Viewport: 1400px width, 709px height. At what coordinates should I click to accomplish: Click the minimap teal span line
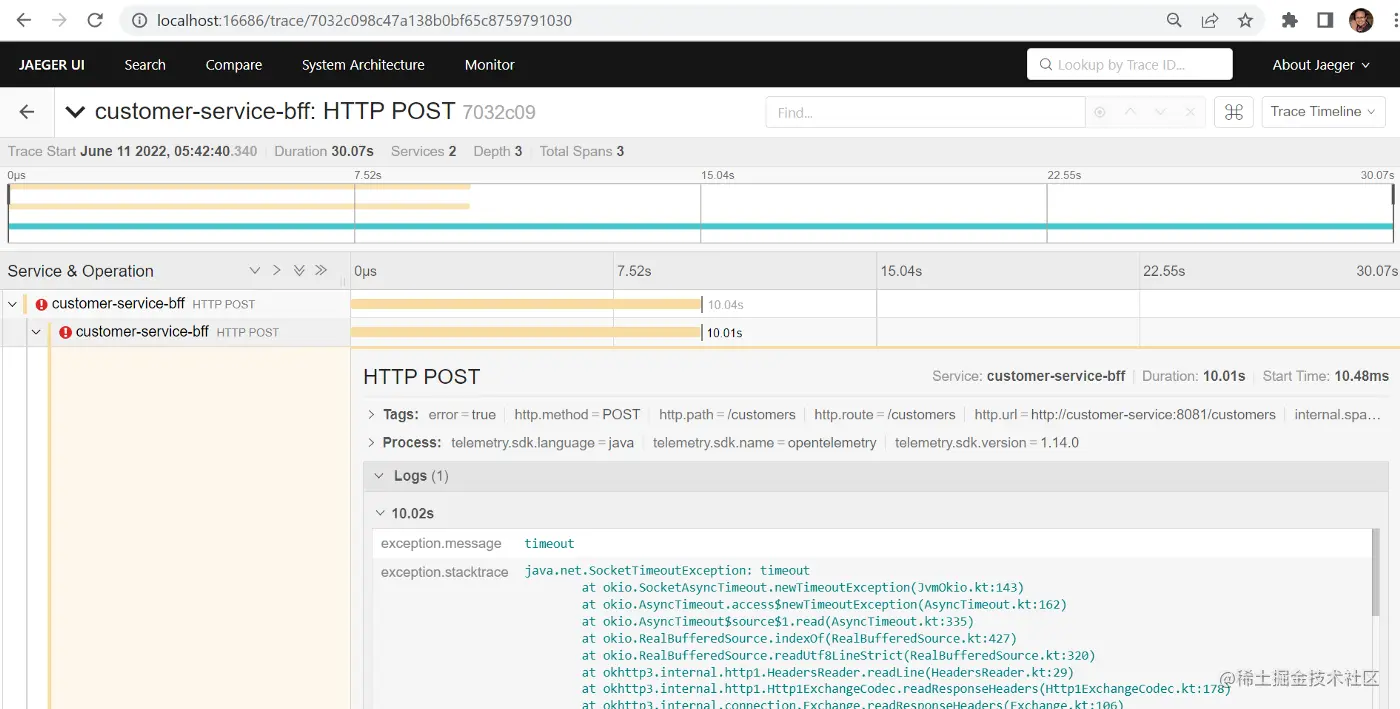[700, 226]
